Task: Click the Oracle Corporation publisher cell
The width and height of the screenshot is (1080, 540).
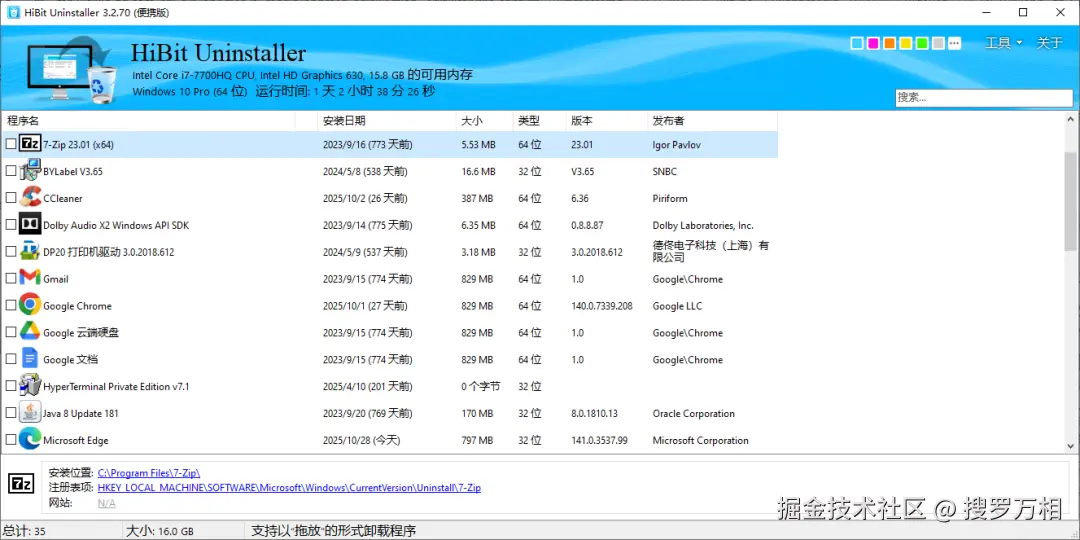Action: point(694,413)
